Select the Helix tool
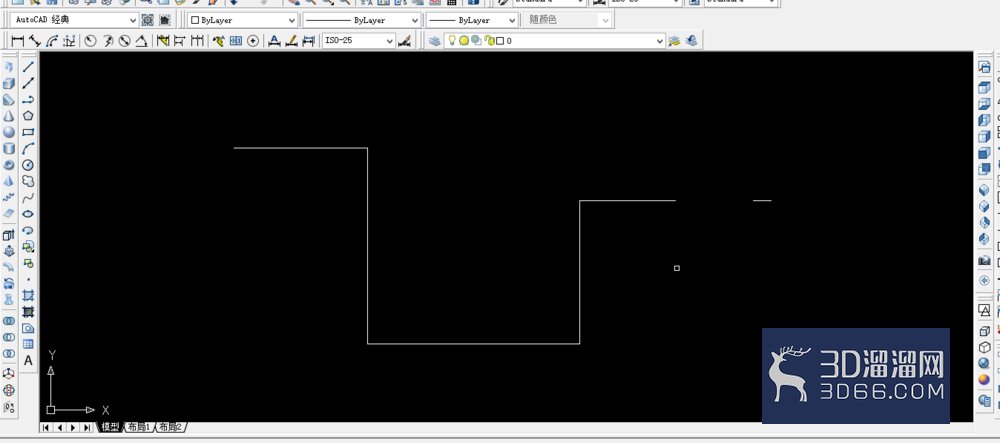 pos(9,198)
